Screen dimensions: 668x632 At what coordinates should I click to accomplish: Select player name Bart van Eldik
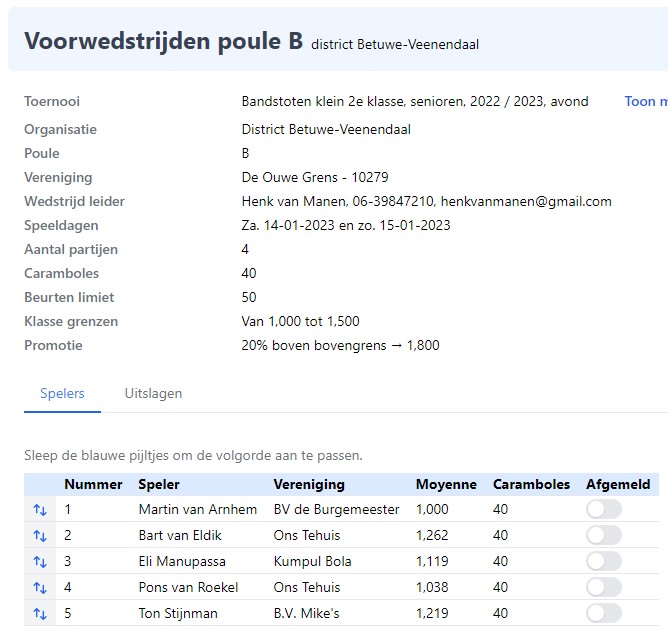pyautogui.click(x=180, y=535)
